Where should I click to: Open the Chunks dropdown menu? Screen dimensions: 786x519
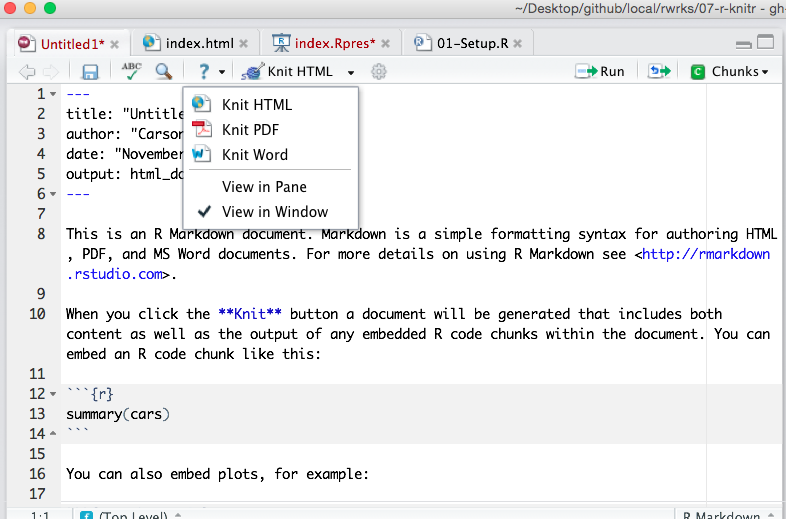tap(729, 72)
